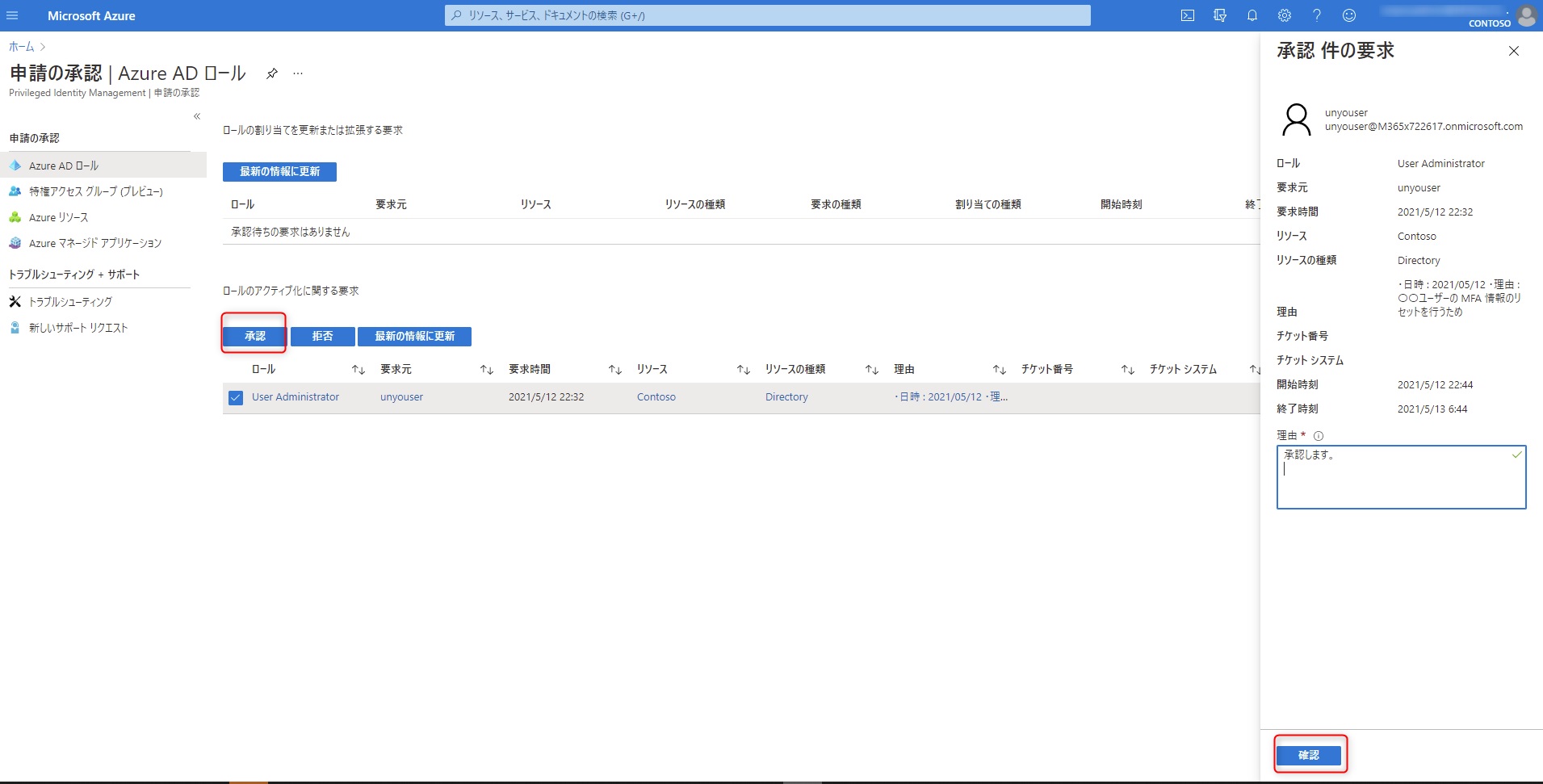Open User Administrator role link
The height and width of the screenshot is (784, 1543).
(x=296, y=397)
